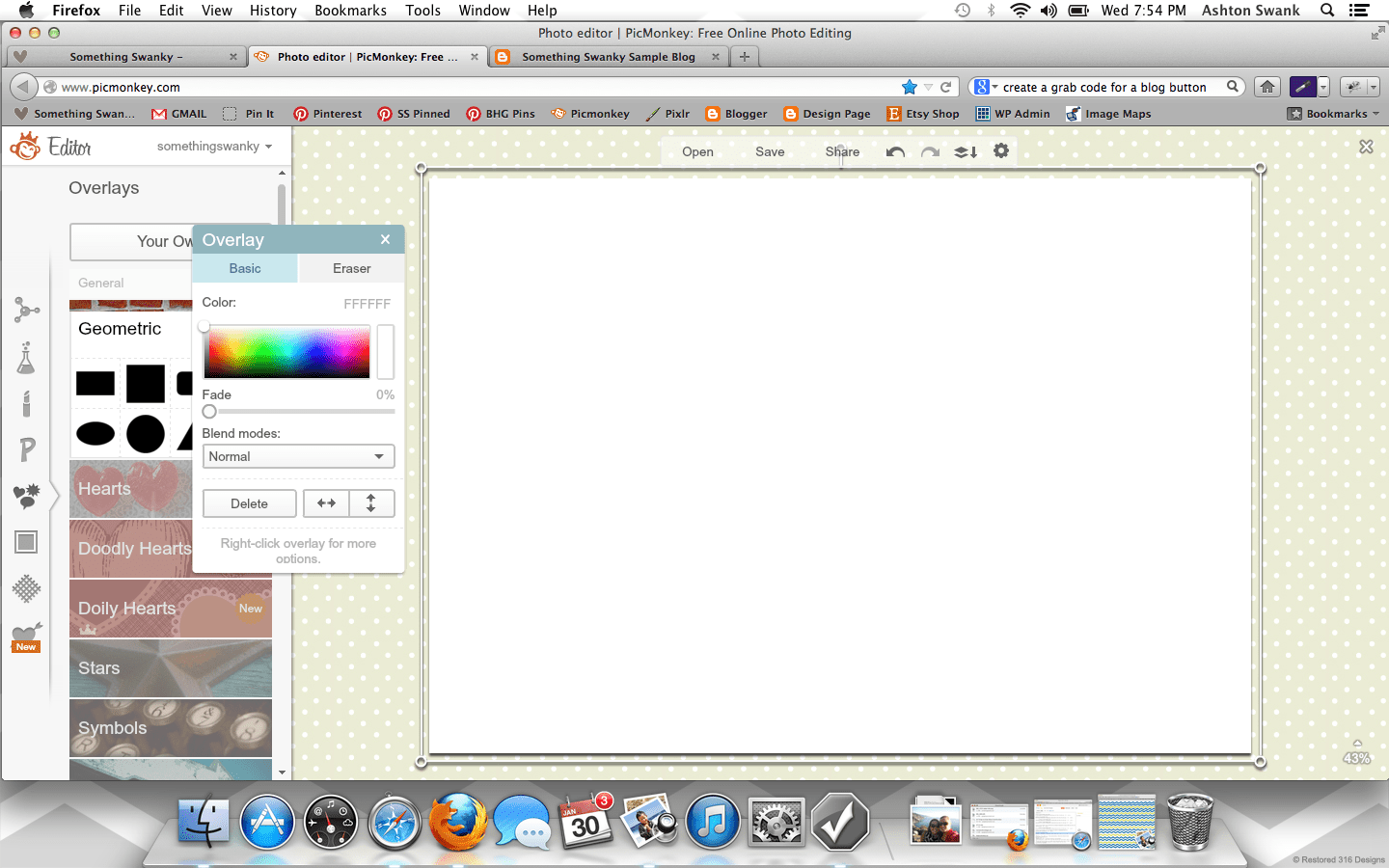Open the Text tool P icon

pyautogui.click(x=26, y=449)
